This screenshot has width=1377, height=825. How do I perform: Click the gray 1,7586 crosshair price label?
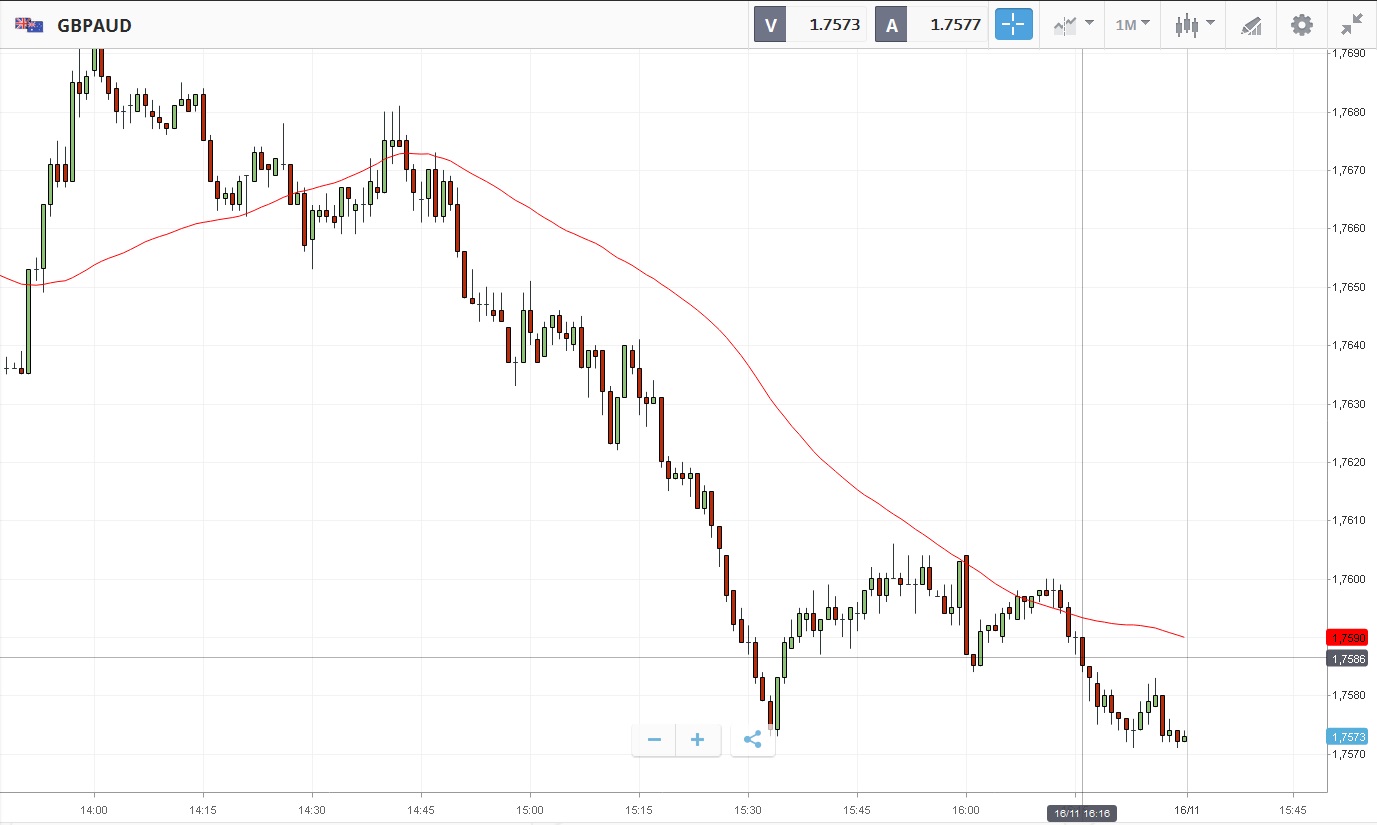click(x=1346, y=659)
